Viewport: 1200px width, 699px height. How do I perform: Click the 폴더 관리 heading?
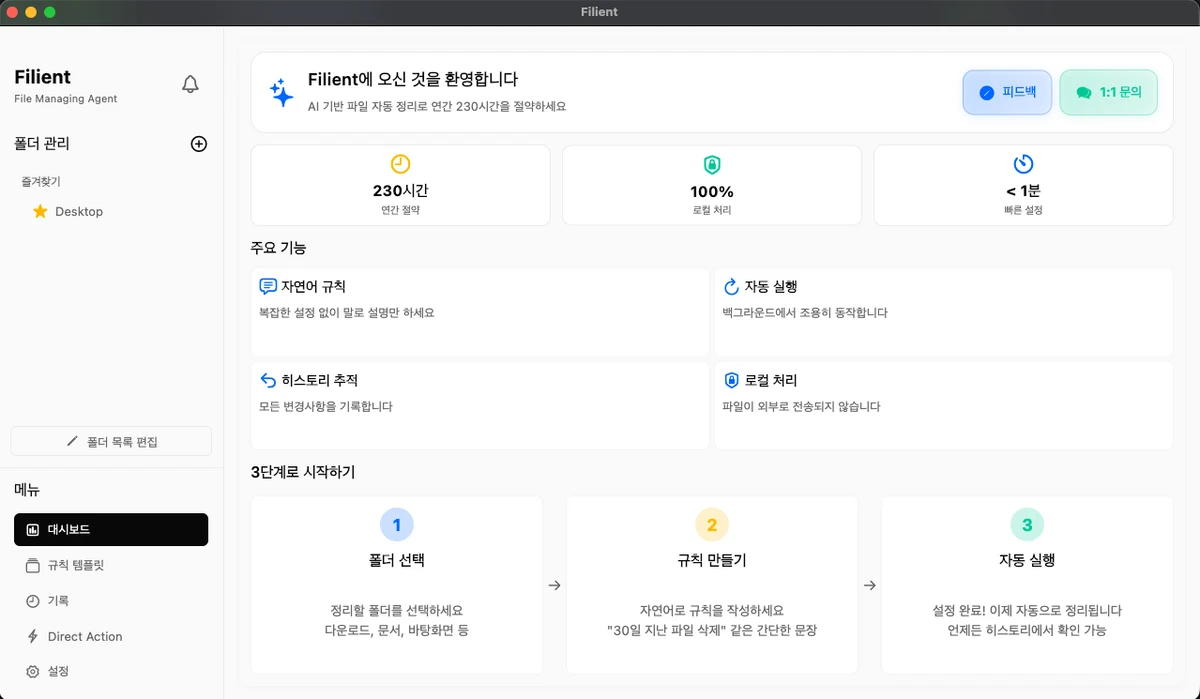pos(42,144)
